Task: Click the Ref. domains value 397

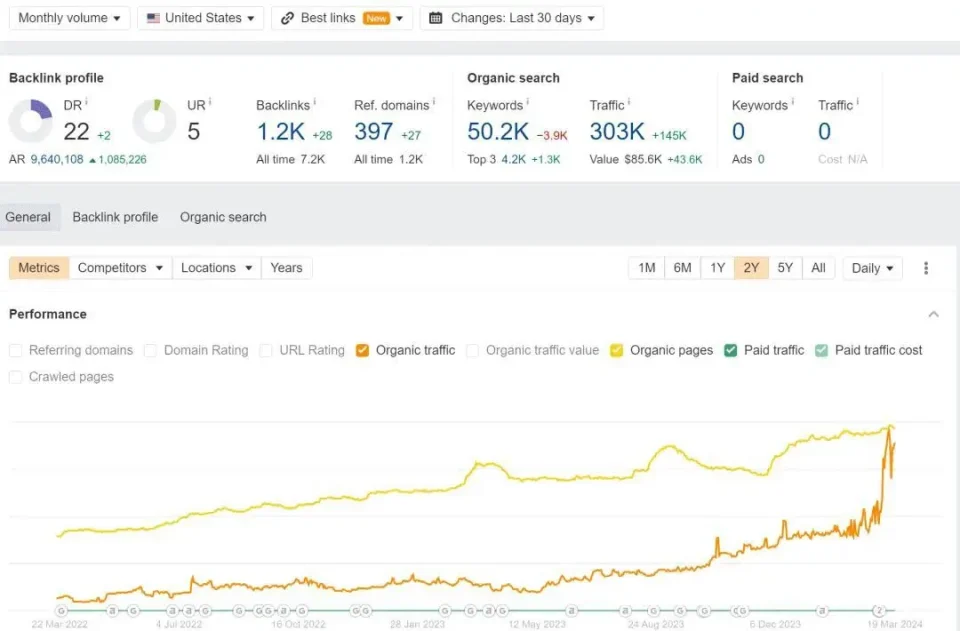Action: 373,132
